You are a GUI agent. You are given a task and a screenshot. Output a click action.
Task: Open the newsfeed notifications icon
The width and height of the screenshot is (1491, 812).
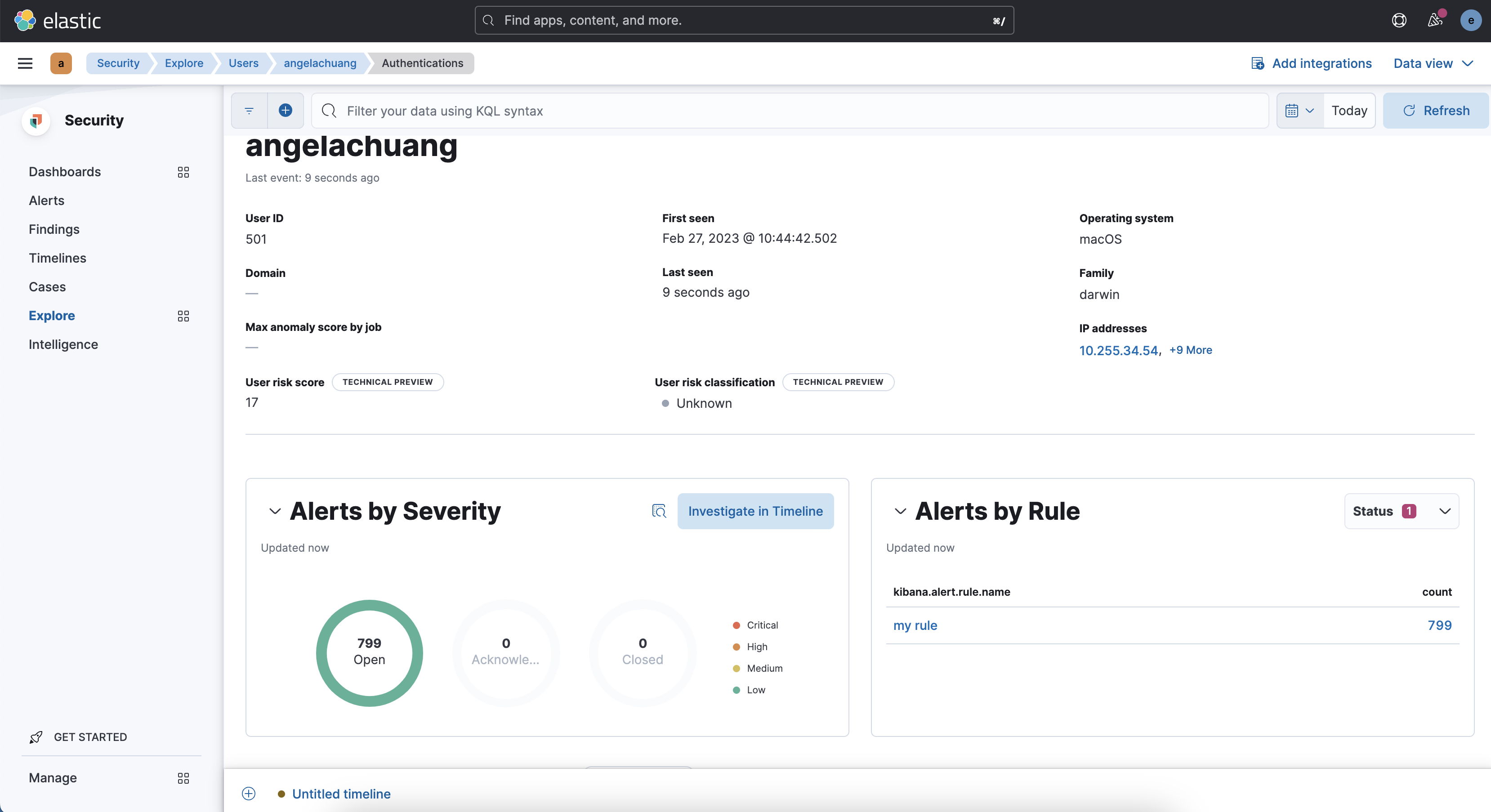1435,20
